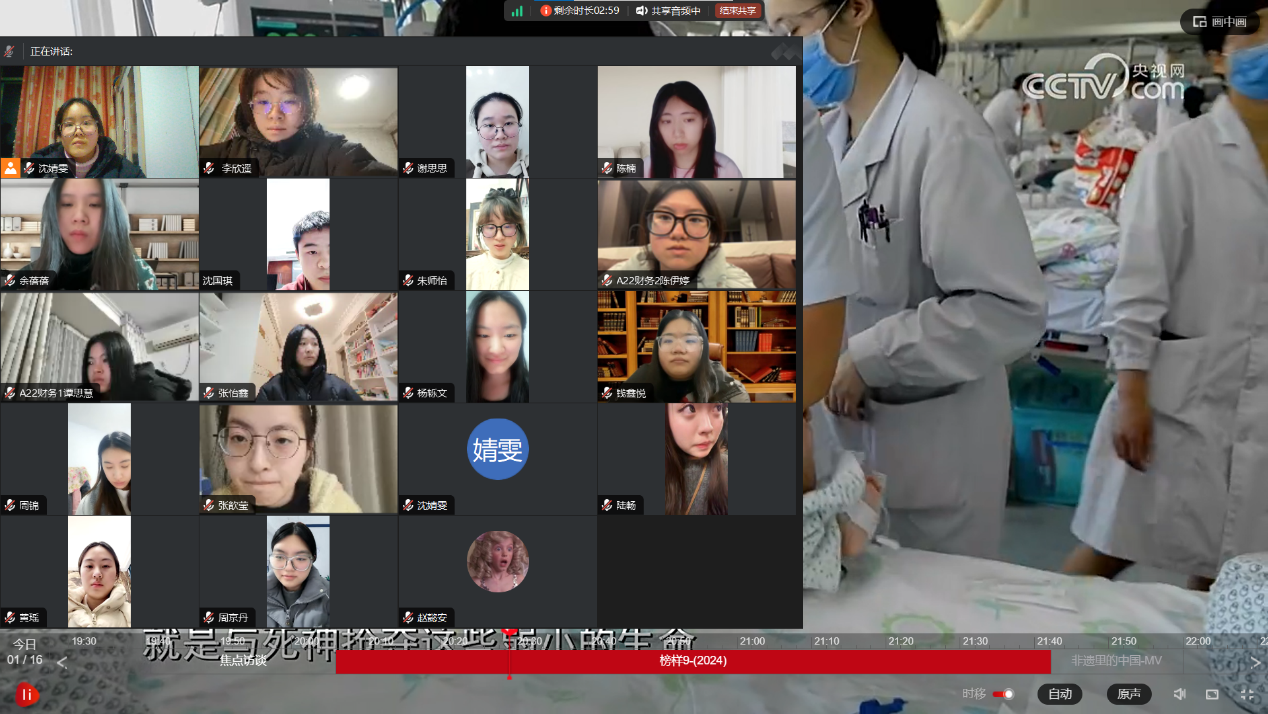The height and width of the screenshot is (714, 1268).
Task: Open the 原声 audio track selector
Action: pos(1129,694)
